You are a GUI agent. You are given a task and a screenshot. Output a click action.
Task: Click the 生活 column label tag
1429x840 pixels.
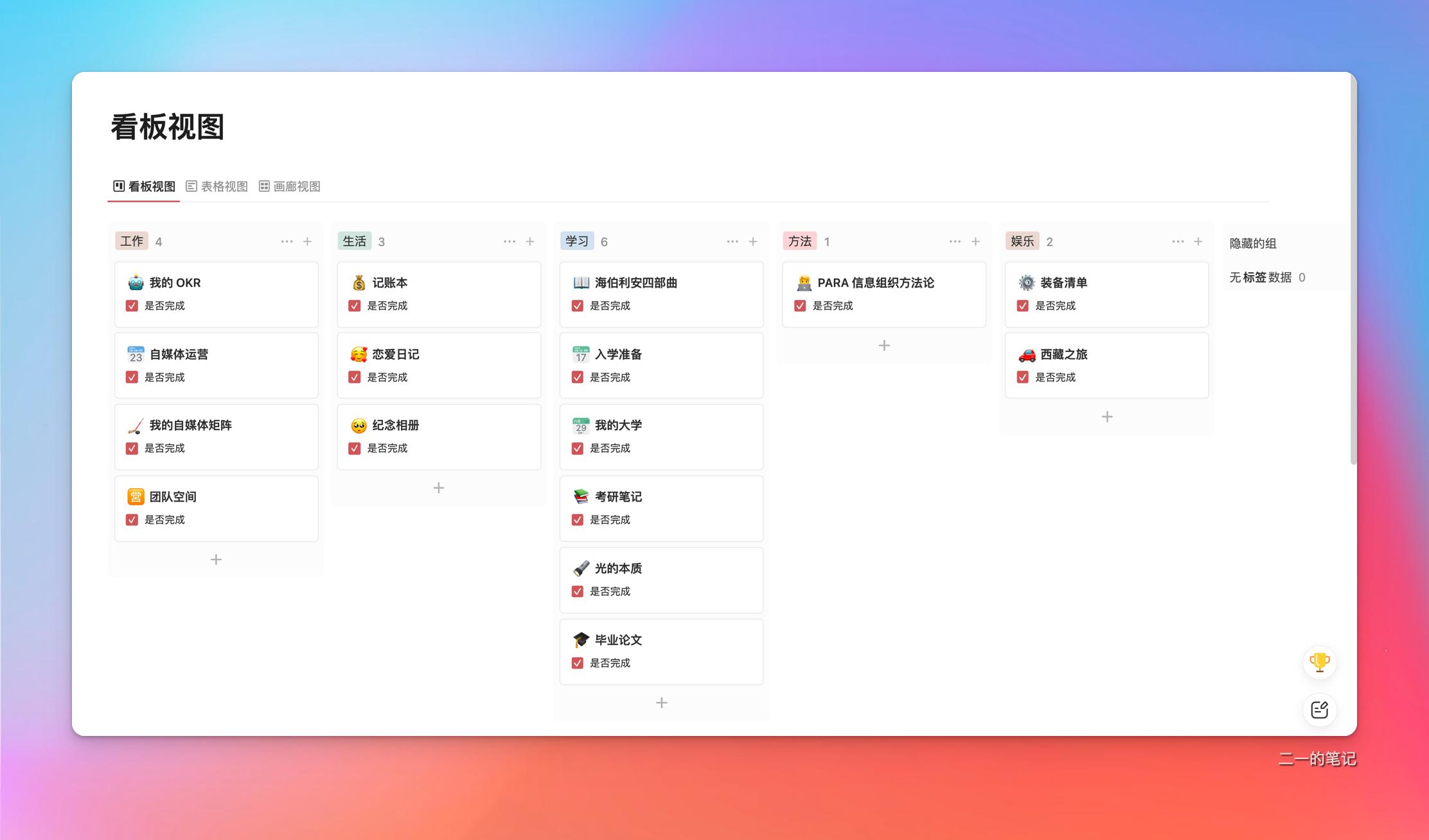[355, 241]
